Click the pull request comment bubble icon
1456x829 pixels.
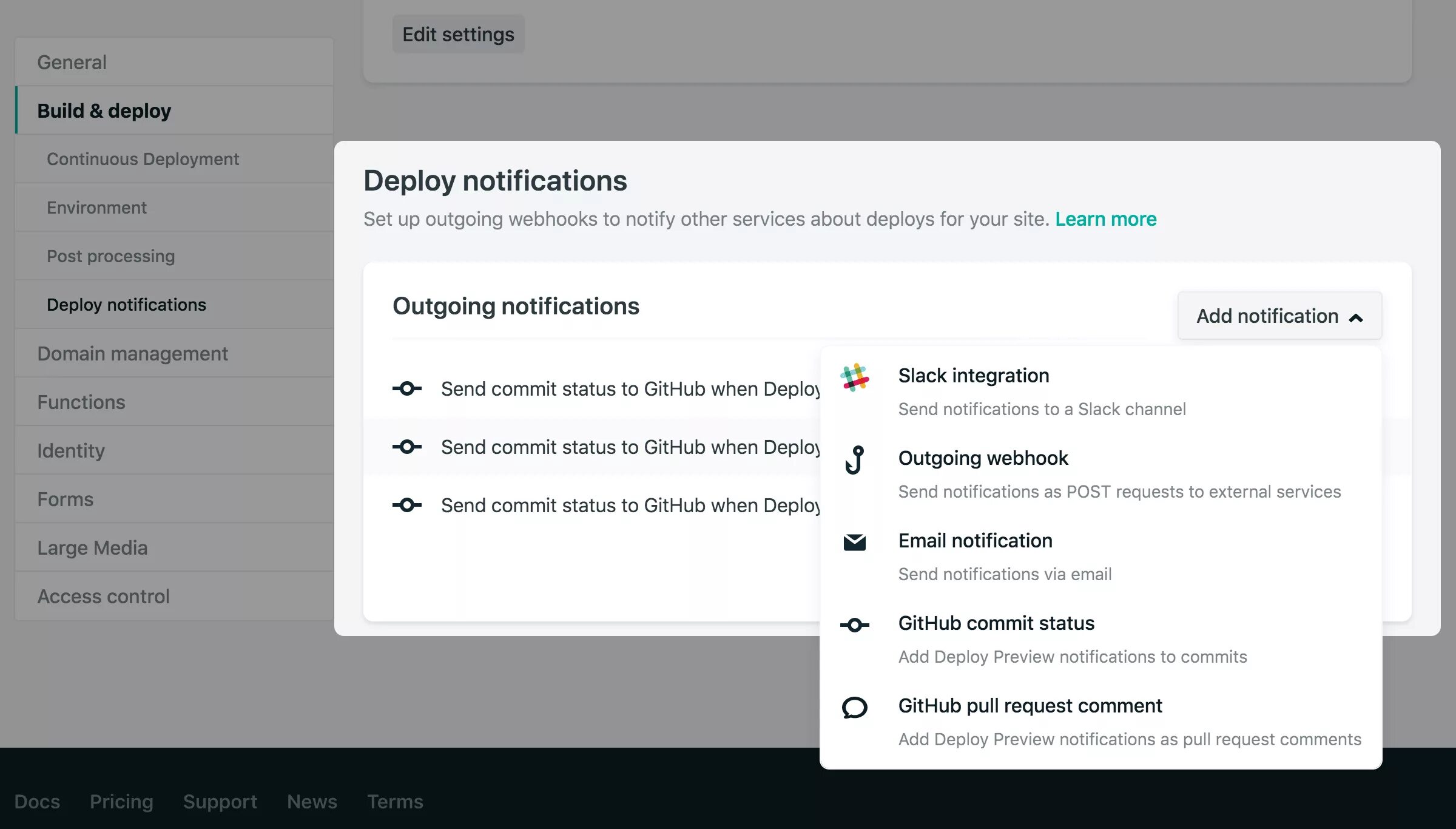[854, 707]
